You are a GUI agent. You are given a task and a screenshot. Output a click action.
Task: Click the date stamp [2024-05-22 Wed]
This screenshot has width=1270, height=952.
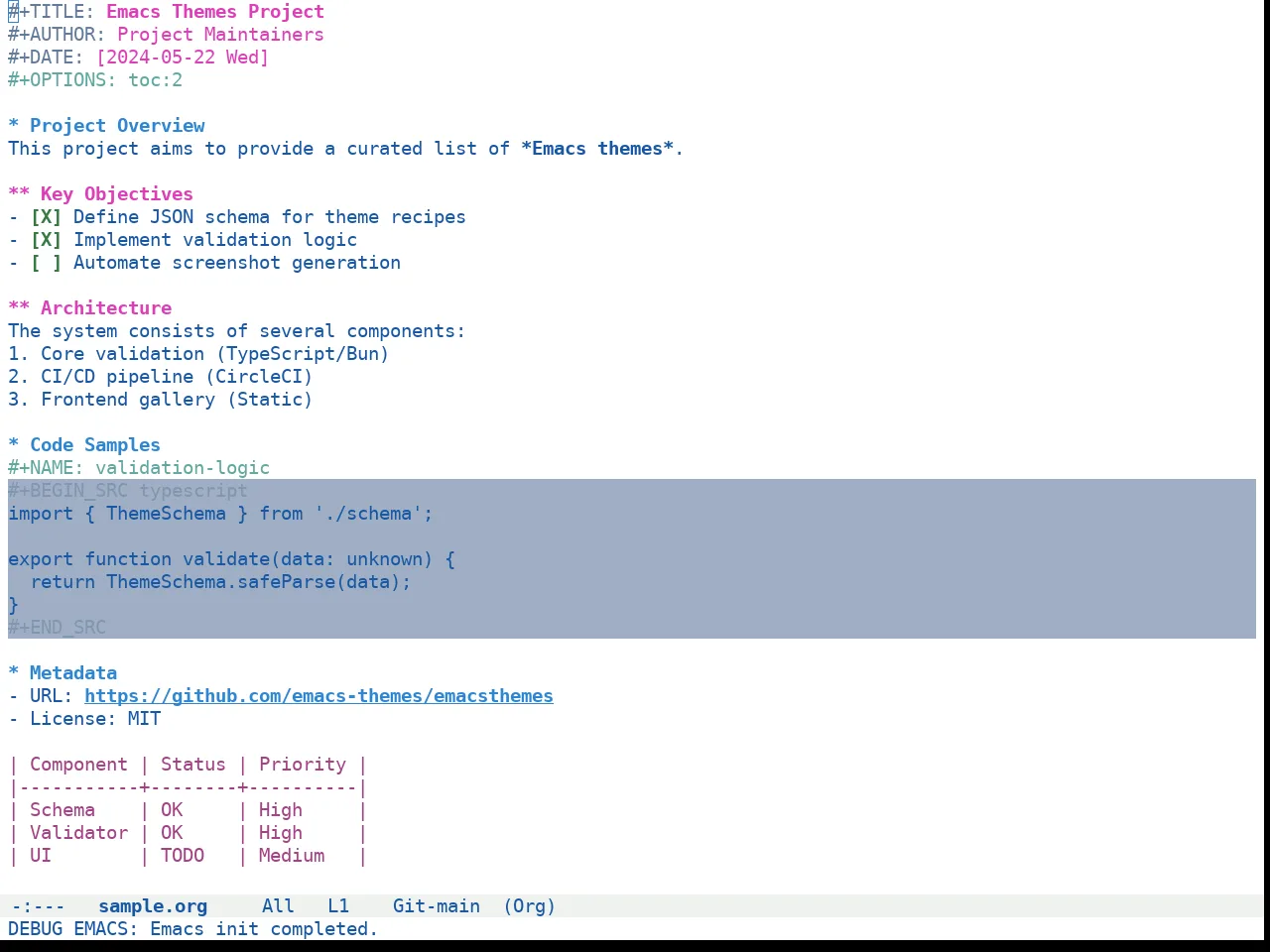point(183,58)
